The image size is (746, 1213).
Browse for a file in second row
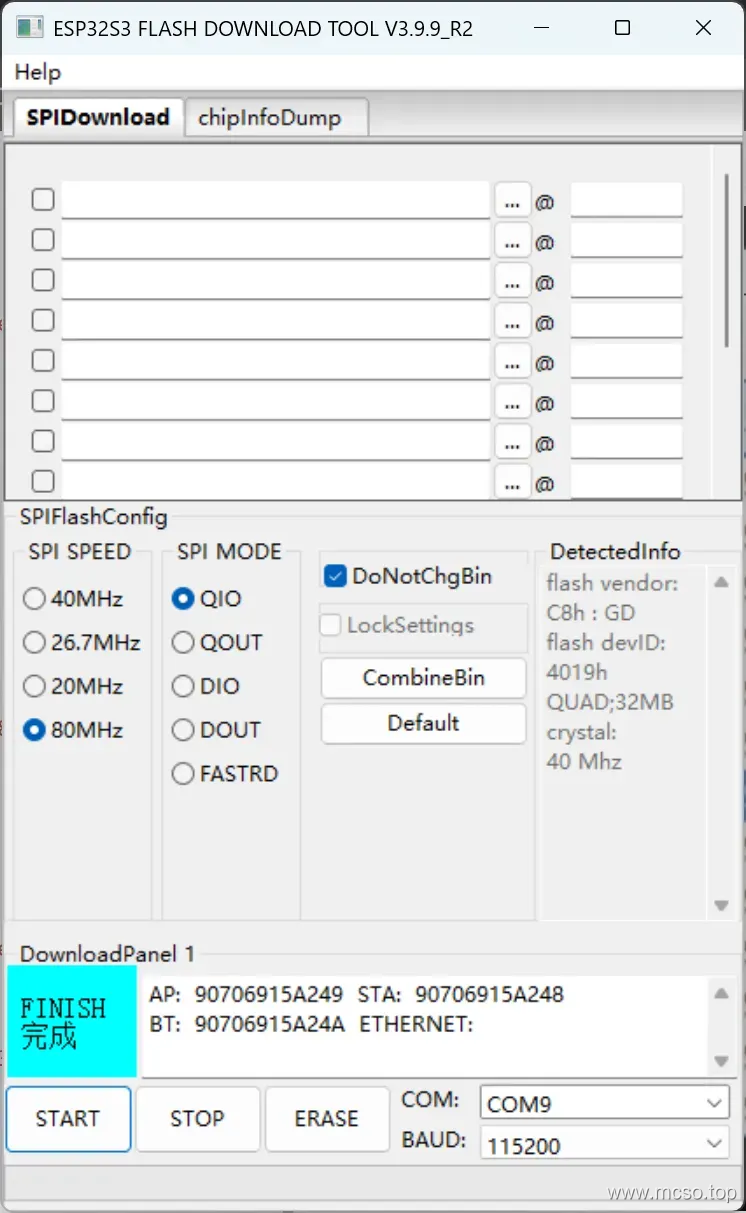[512, 240]
